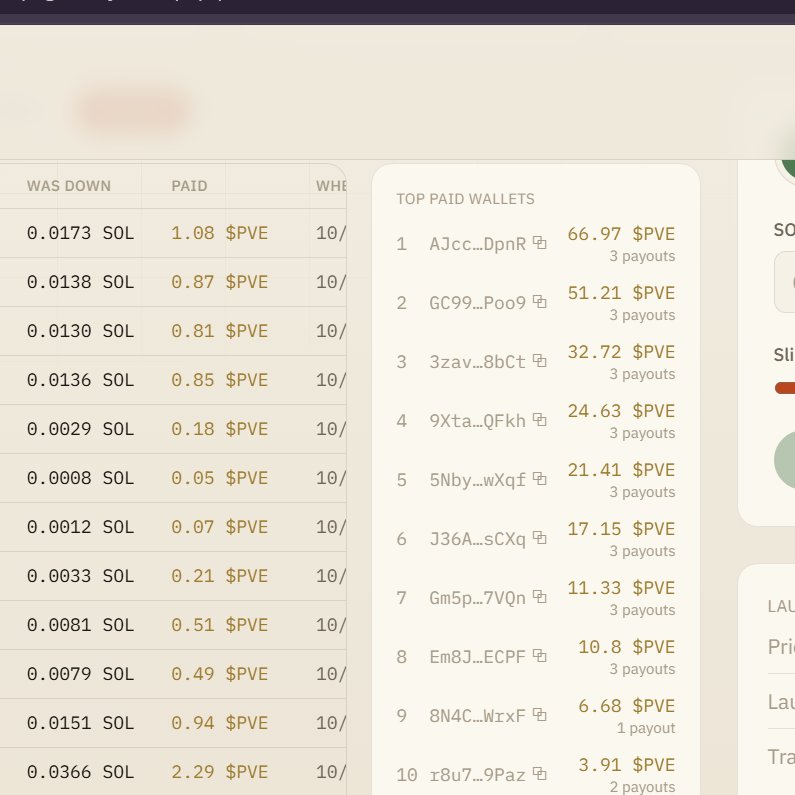Image resolution: width=795 pixels, height=795 pixels.
Task: Copy wallet address 9Xta…QFkh
Action: coord(539,420)
